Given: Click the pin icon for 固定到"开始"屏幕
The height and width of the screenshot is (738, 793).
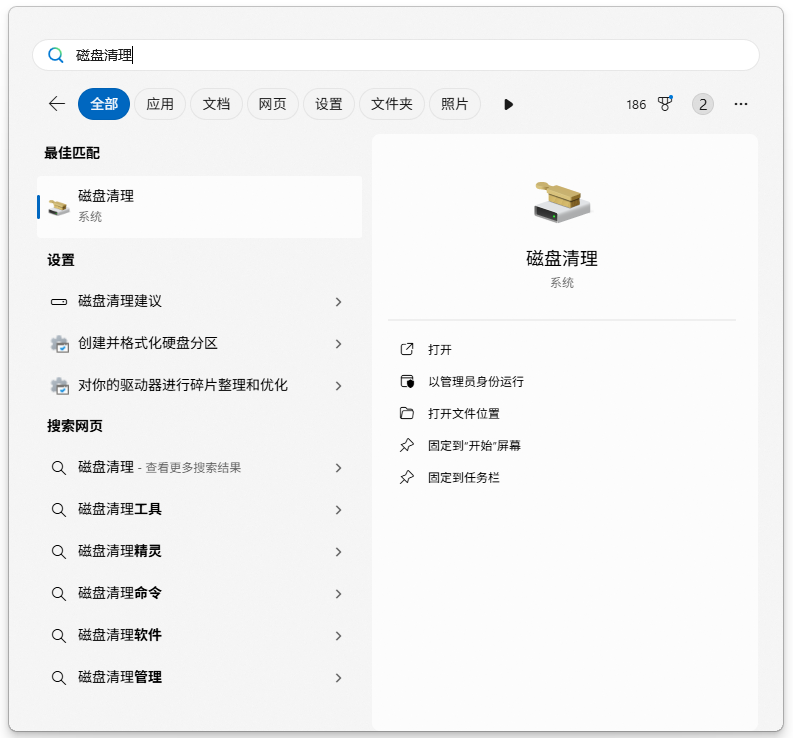Looking at the screenshot, I should pos(407,445).
